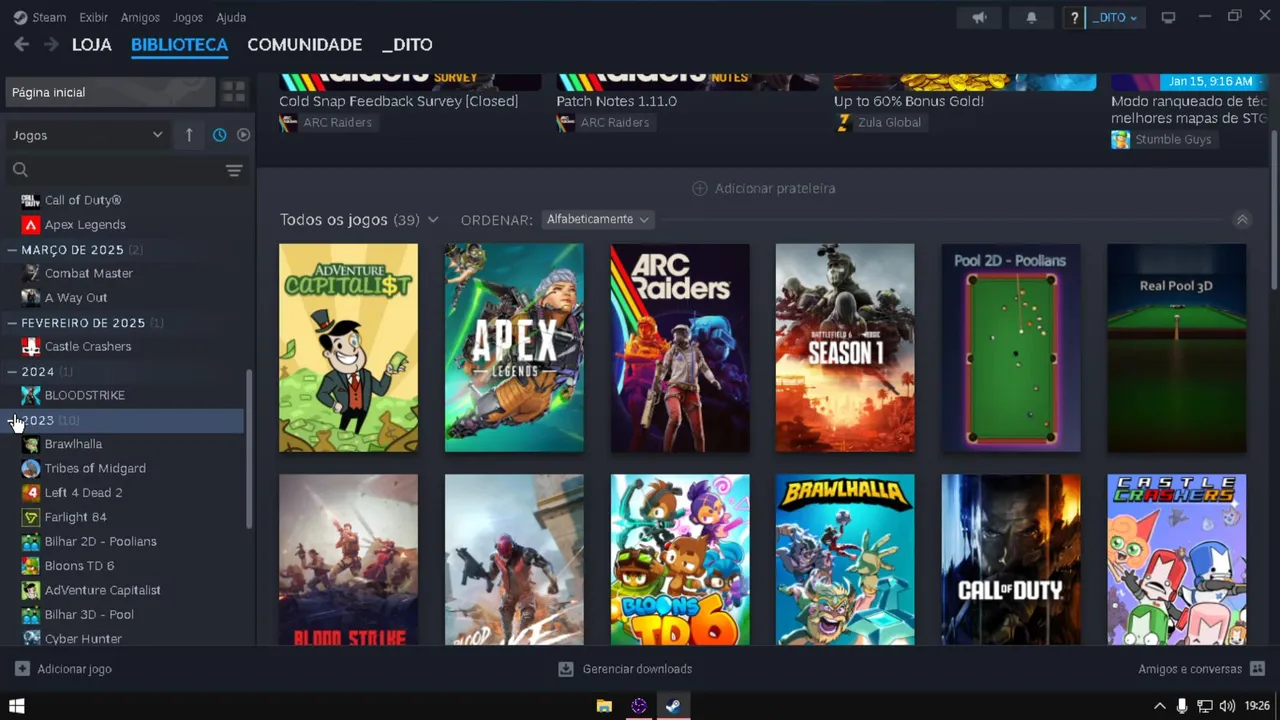This screenshot has height=720, width=1280.
Task: Click the sort ascending arrow icon
Action: [x=189, y=135]
